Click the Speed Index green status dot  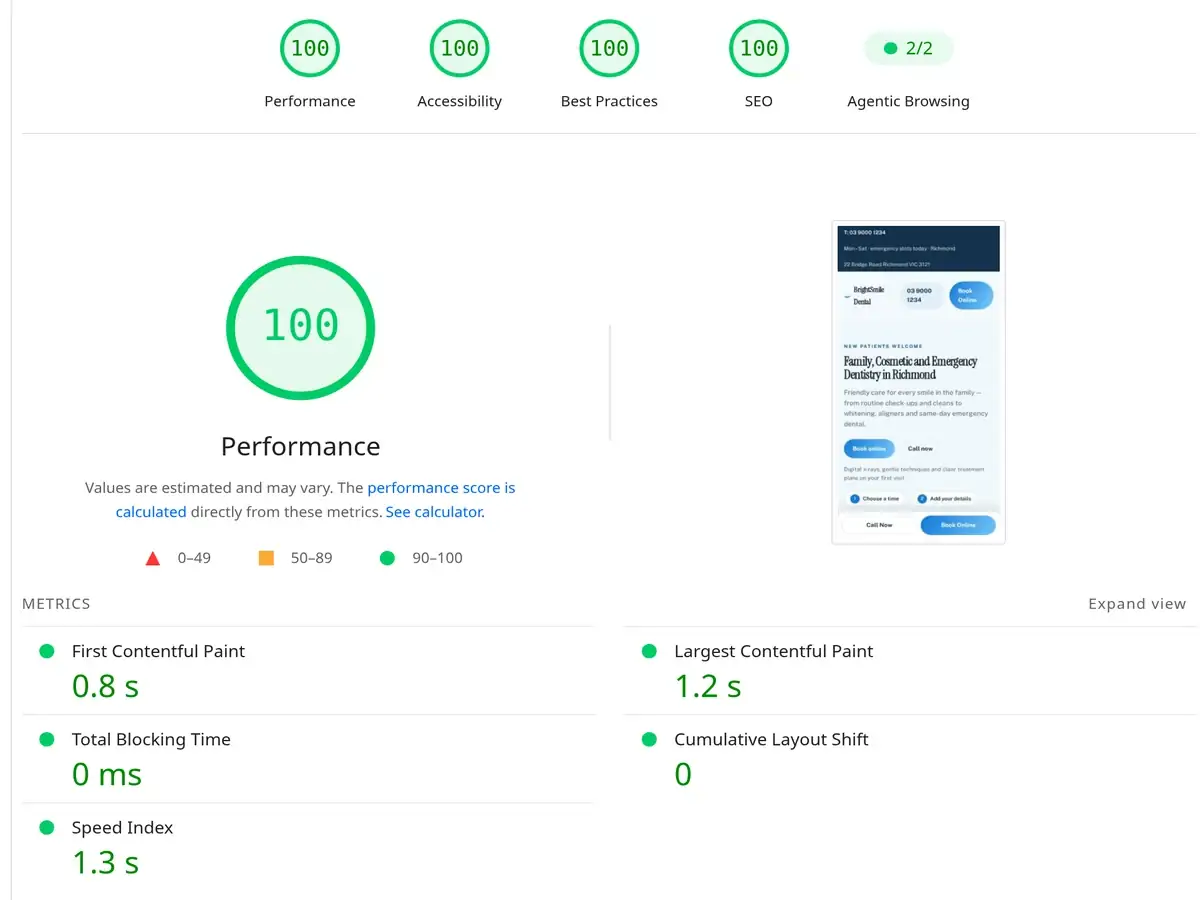[x=46, y=827]
